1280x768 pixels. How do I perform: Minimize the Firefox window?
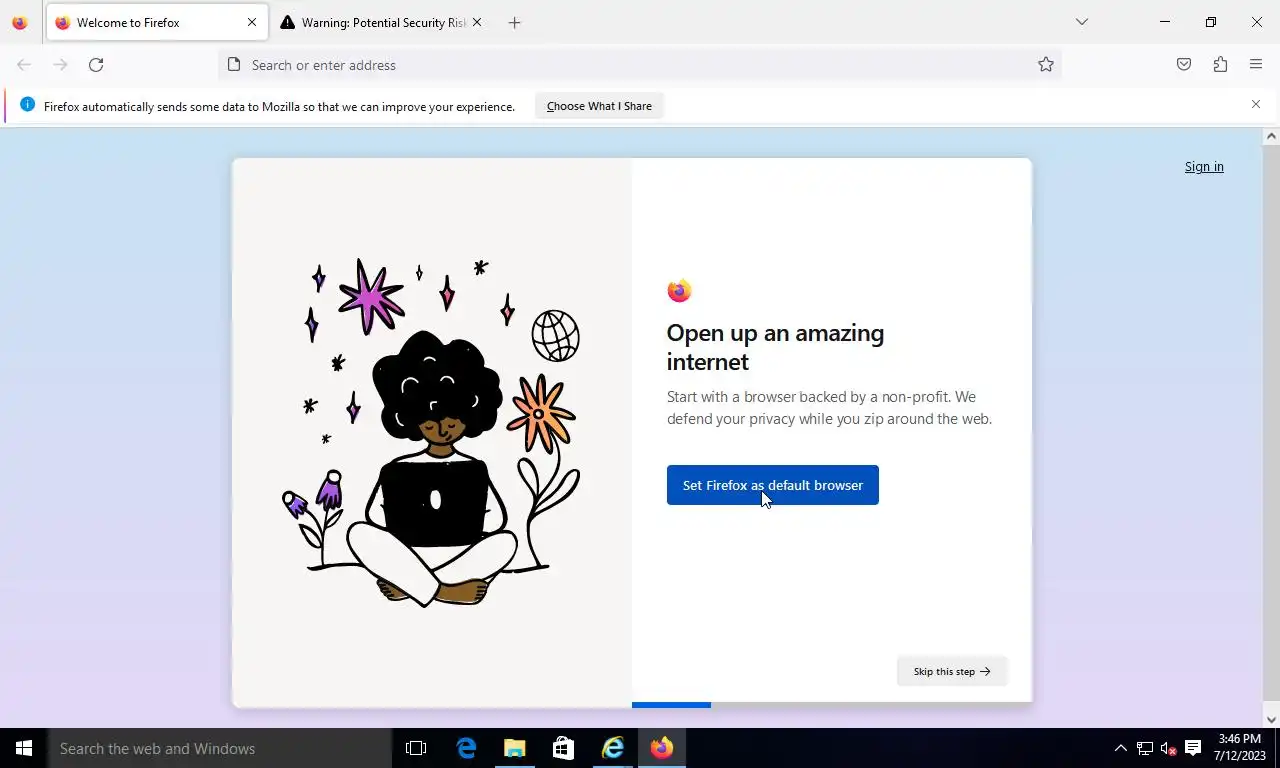(x=1164, y=22)
